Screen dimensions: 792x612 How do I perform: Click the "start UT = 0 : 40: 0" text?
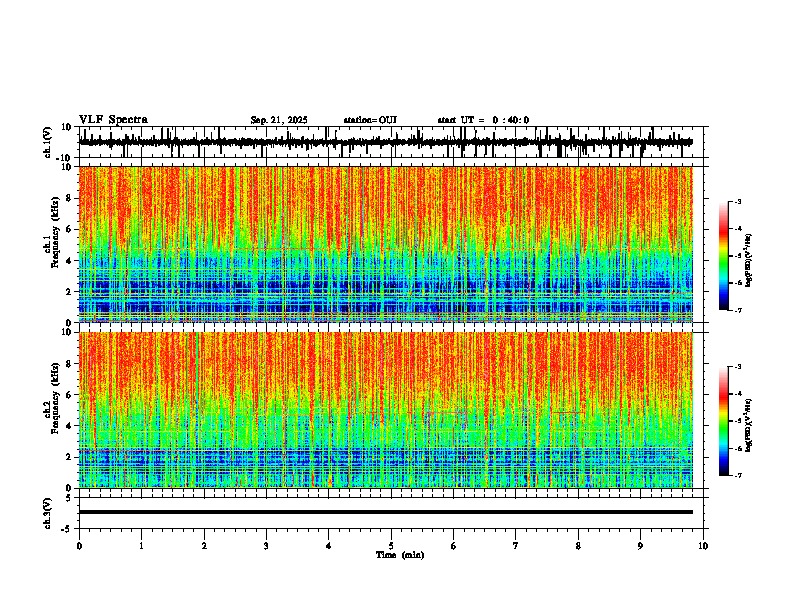483,120
